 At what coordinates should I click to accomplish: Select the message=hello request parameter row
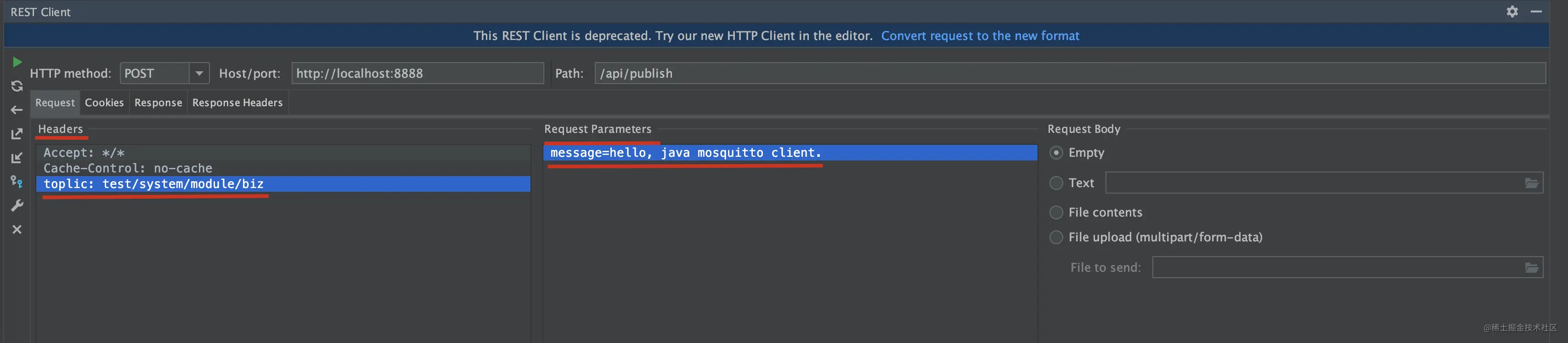point(790,153)
